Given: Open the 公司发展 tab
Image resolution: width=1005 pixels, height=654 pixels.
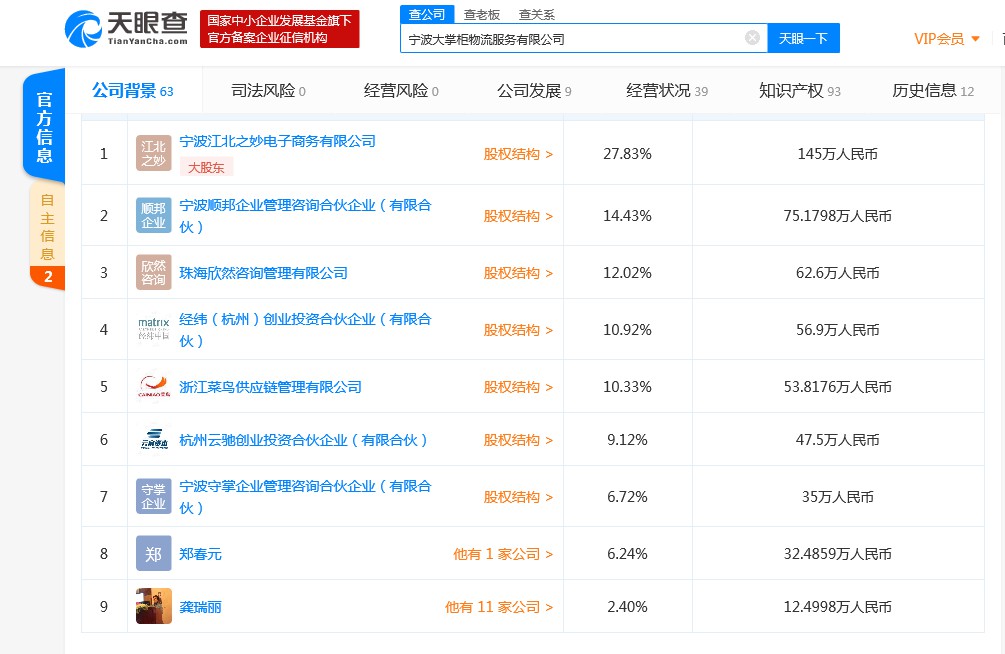Looking at the screenshot, I should click(534, 90).
